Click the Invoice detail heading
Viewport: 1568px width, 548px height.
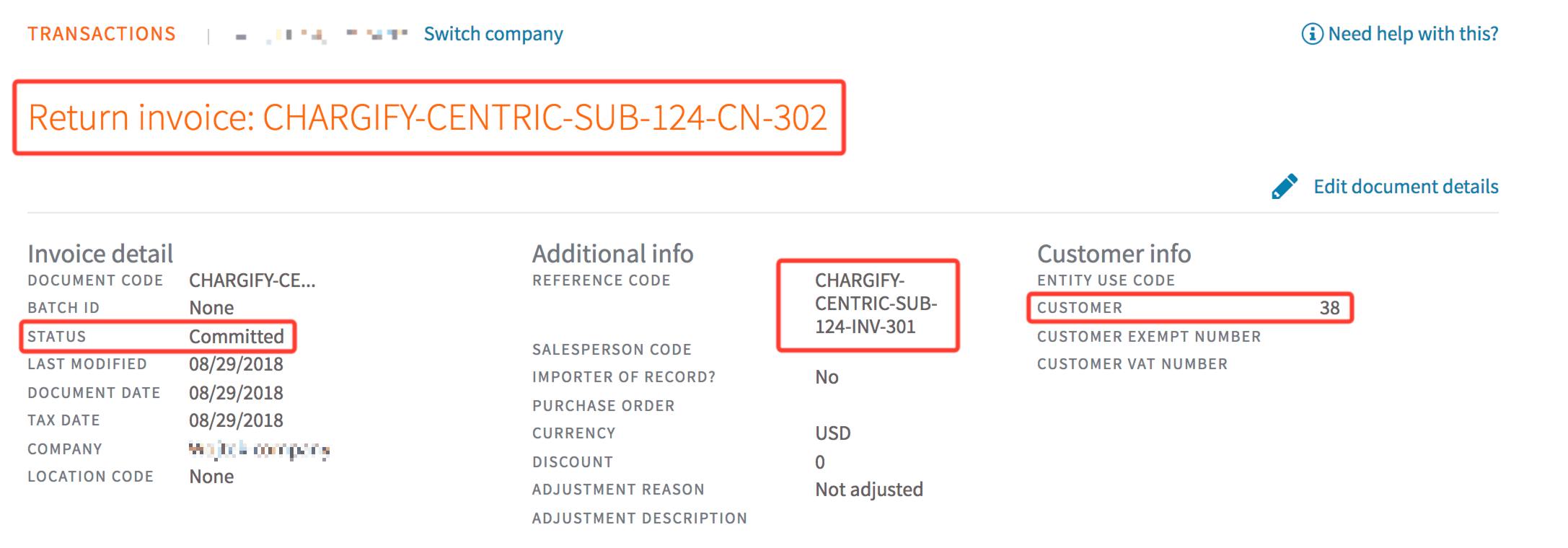[100, 254]
